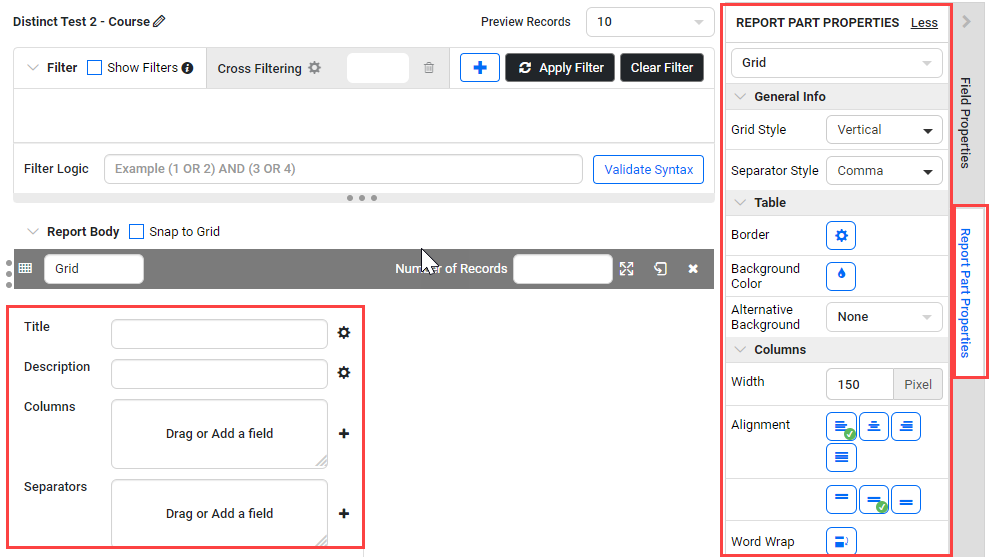This screenshot has width=997, height=557.
Task: Open report part type Grid dropdown
Action: pos(837,62)
